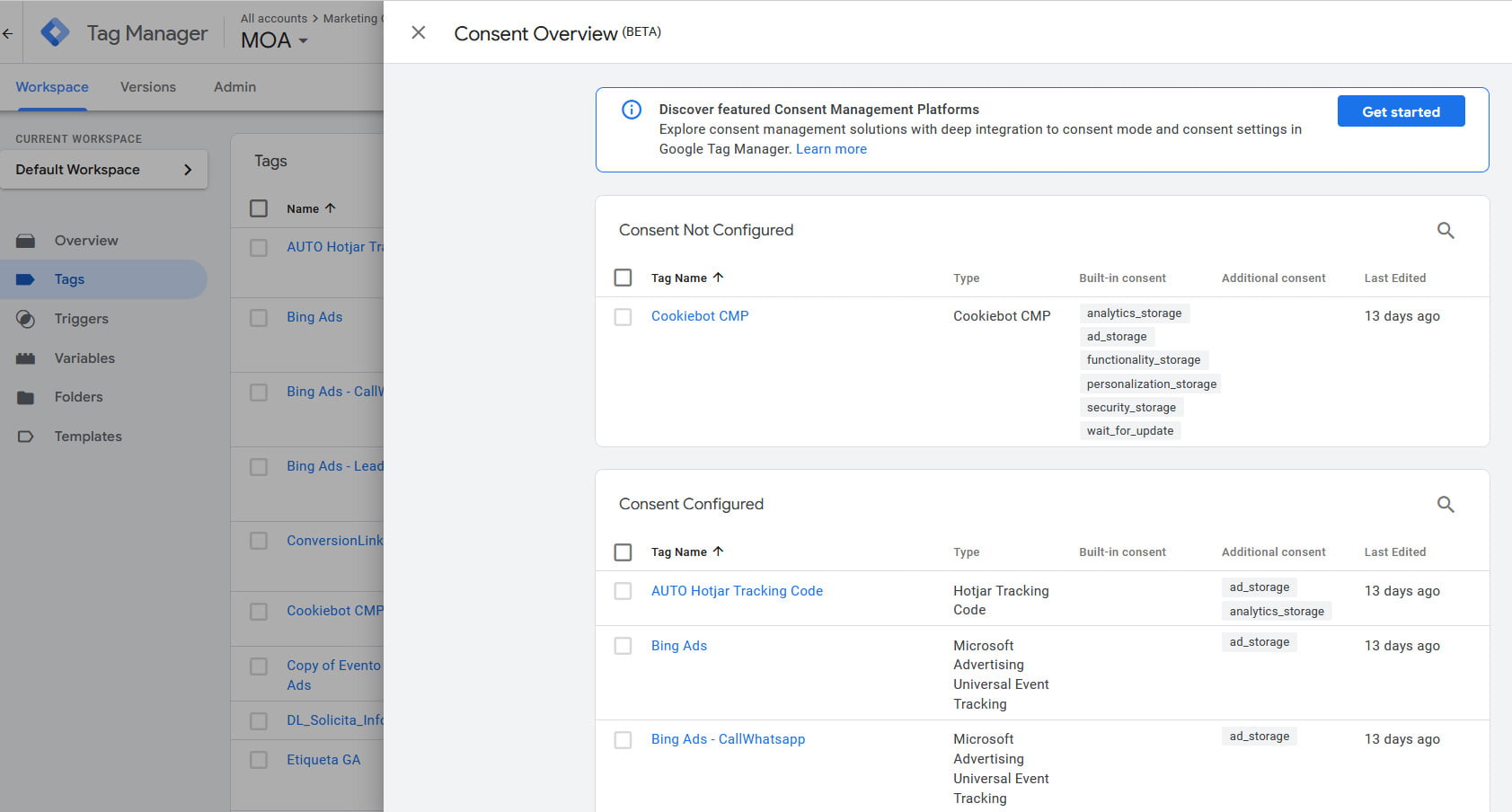This screenshot has height=812, width=1512.
Task: Open Templates from the sidebar
Action: [88, 437]
